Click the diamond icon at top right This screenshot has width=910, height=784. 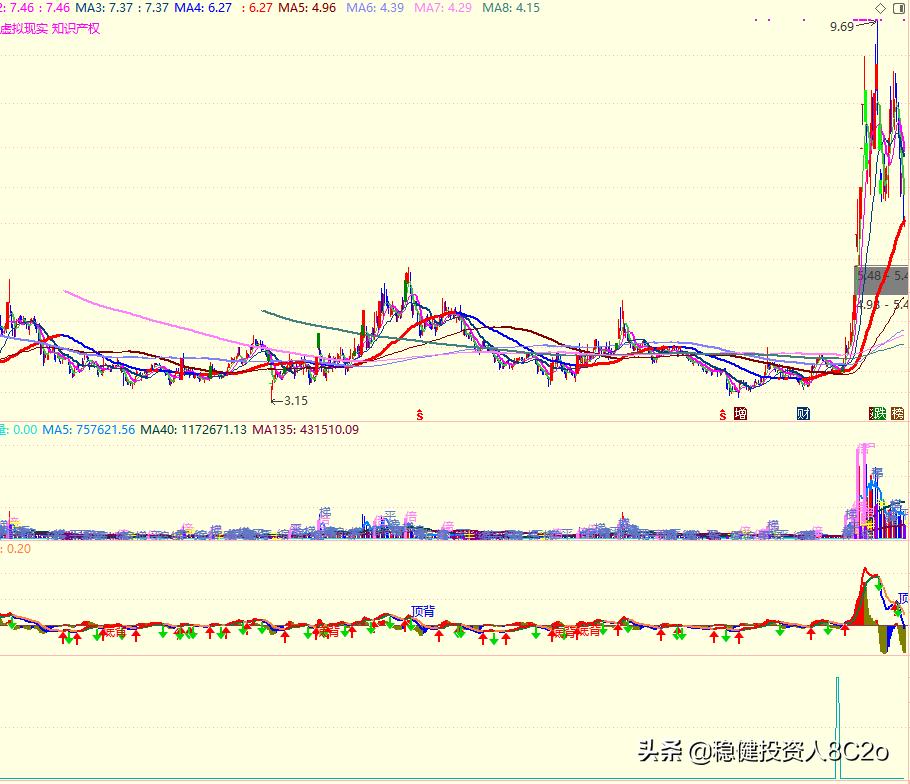click(x=879, y=8)
